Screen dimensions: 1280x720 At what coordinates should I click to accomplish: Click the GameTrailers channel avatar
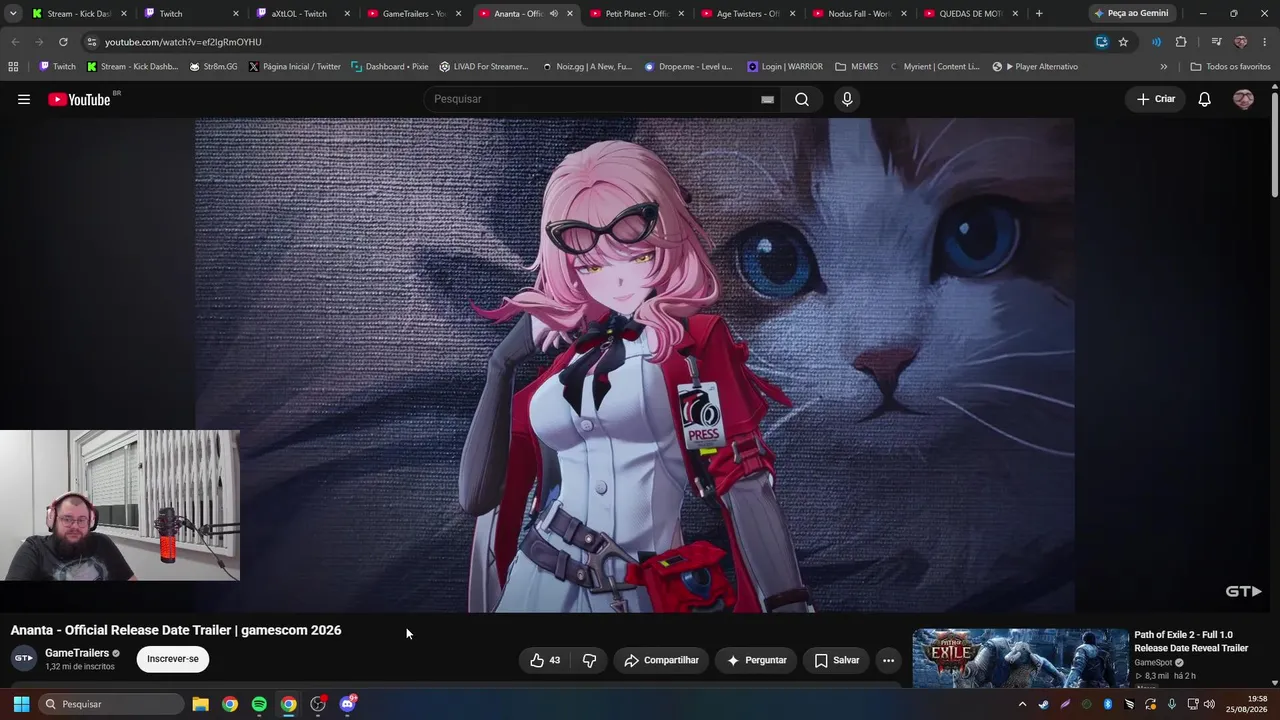coord(24,658)
